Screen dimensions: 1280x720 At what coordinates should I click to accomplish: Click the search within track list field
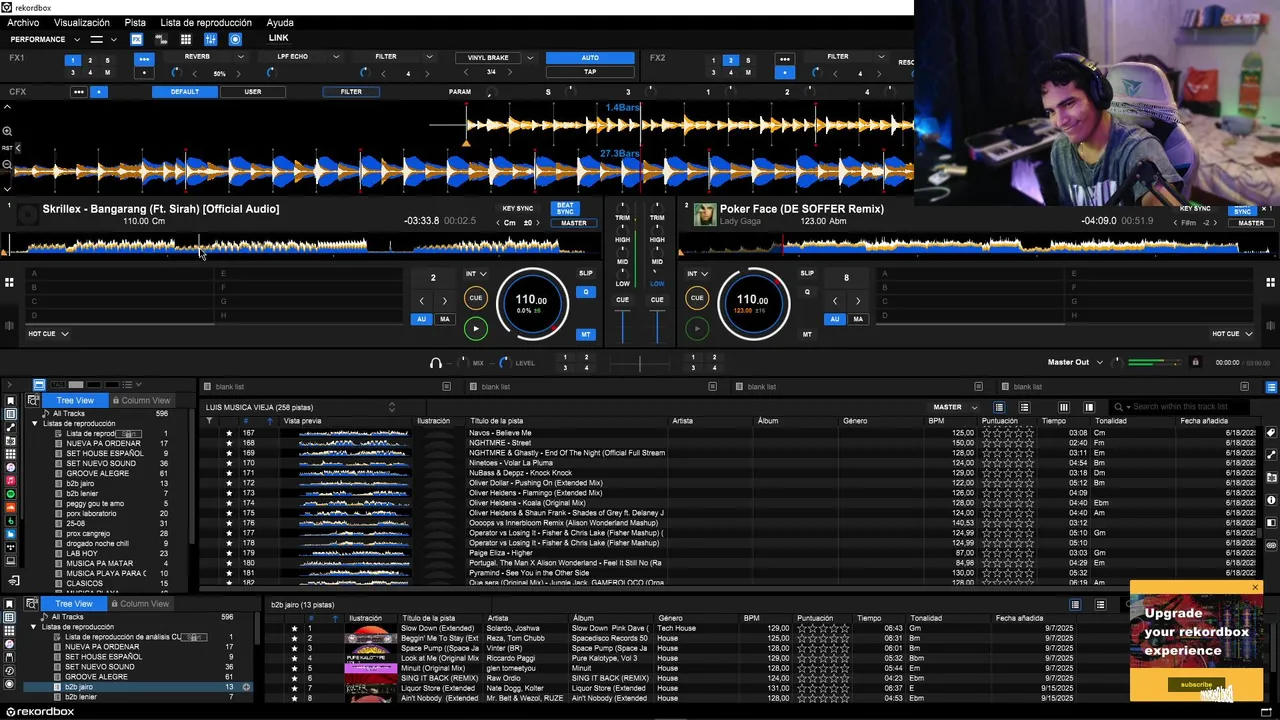point(1180,407)
